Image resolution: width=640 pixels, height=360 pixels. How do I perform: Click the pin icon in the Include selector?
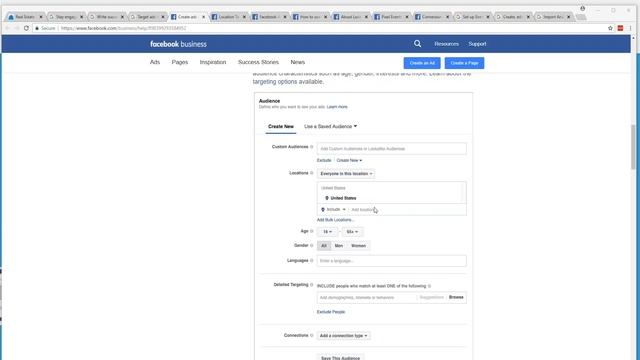(323, 209)
